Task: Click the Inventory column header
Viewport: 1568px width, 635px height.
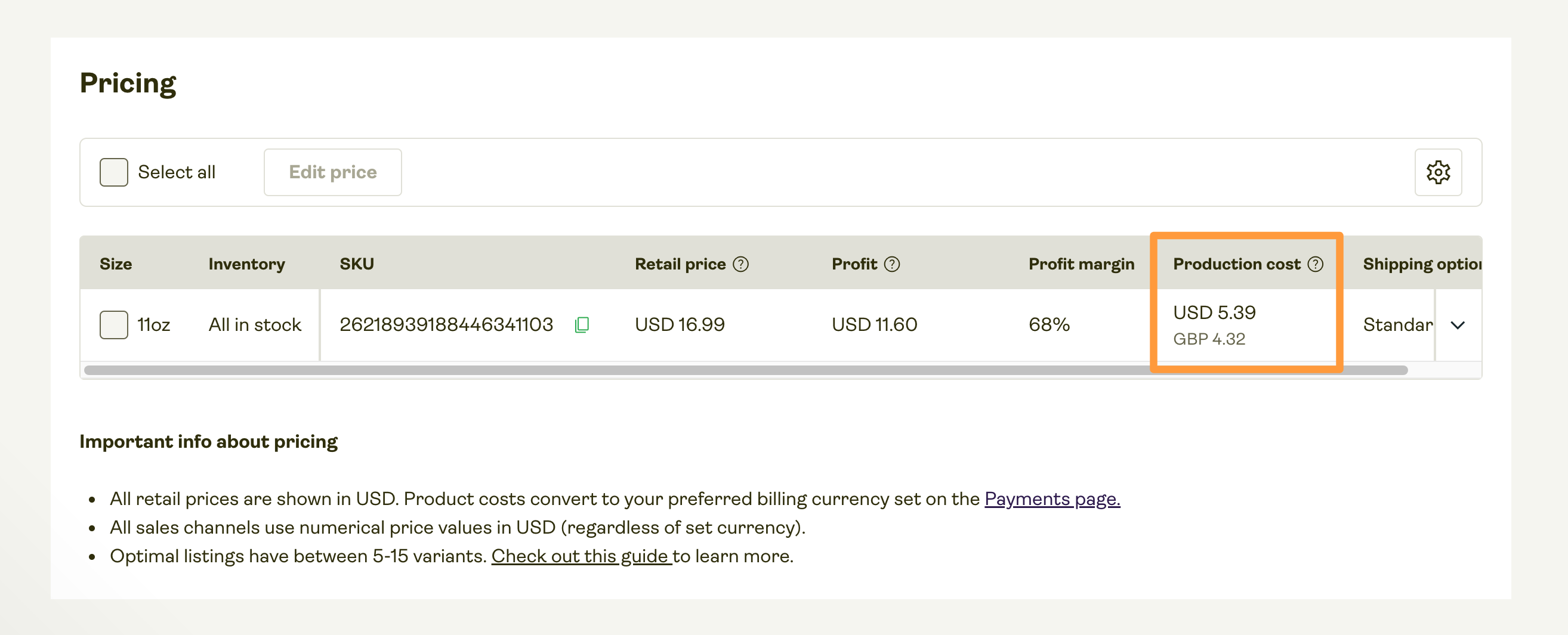Action: pos(246,264)
